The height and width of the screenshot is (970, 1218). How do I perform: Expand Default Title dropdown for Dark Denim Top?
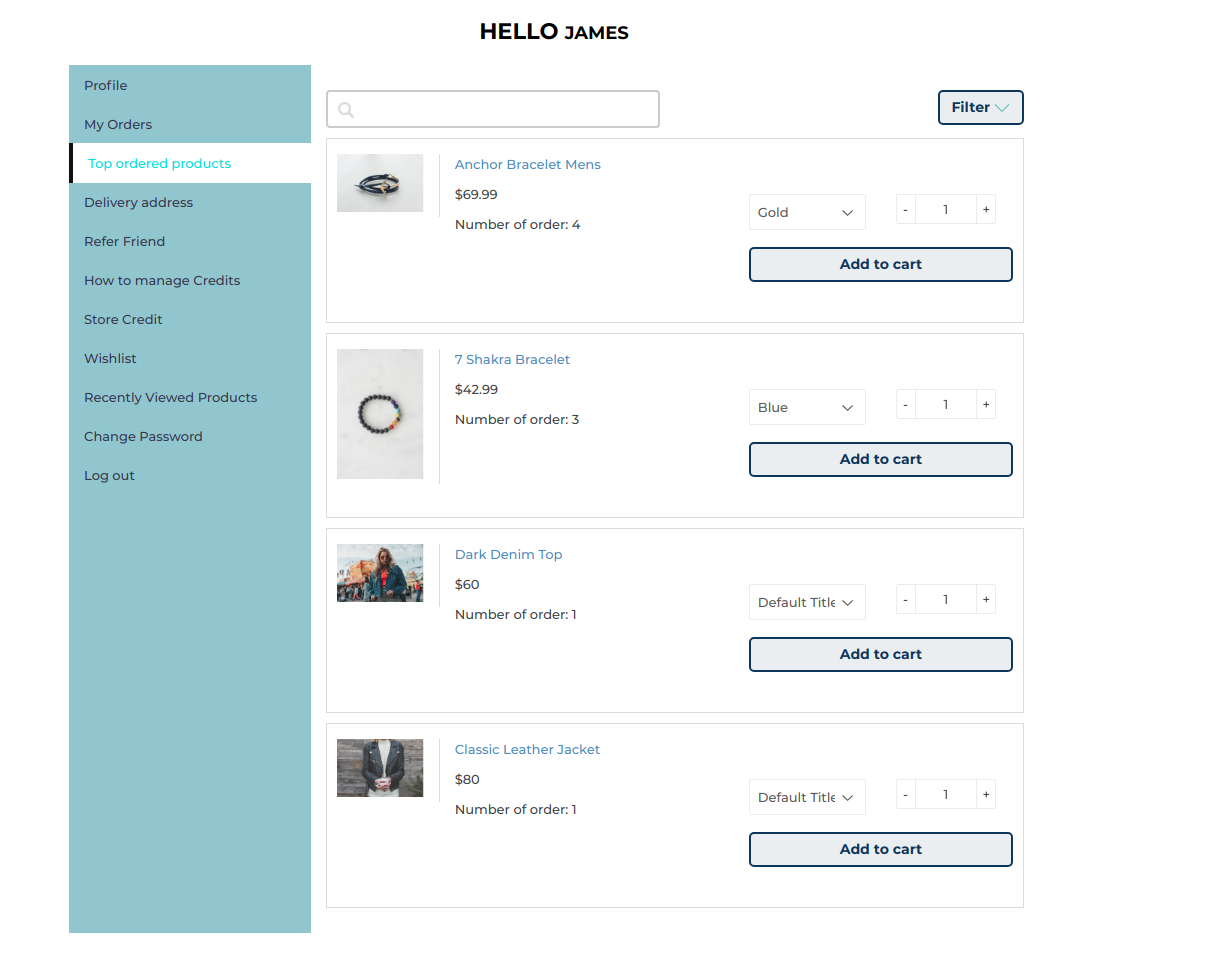coord(806,602)
